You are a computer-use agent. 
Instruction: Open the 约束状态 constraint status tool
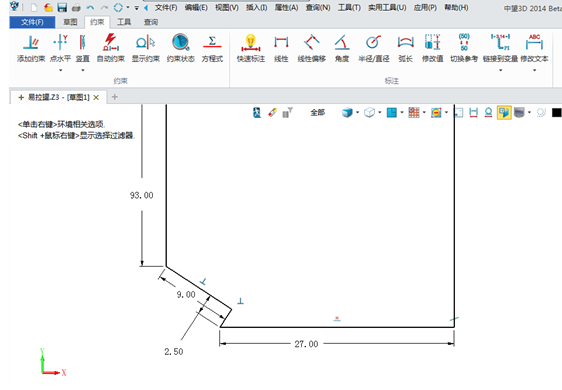(180, 48)
